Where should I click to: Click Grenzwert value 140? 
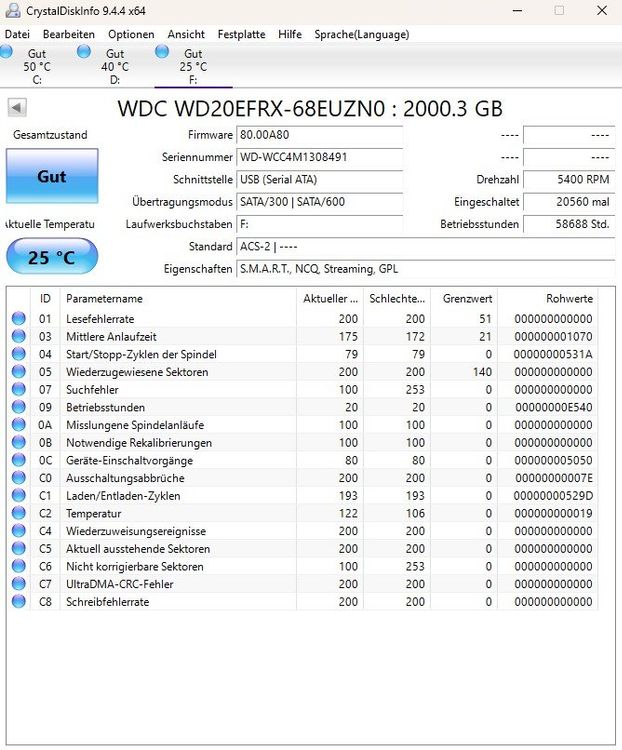482,372
